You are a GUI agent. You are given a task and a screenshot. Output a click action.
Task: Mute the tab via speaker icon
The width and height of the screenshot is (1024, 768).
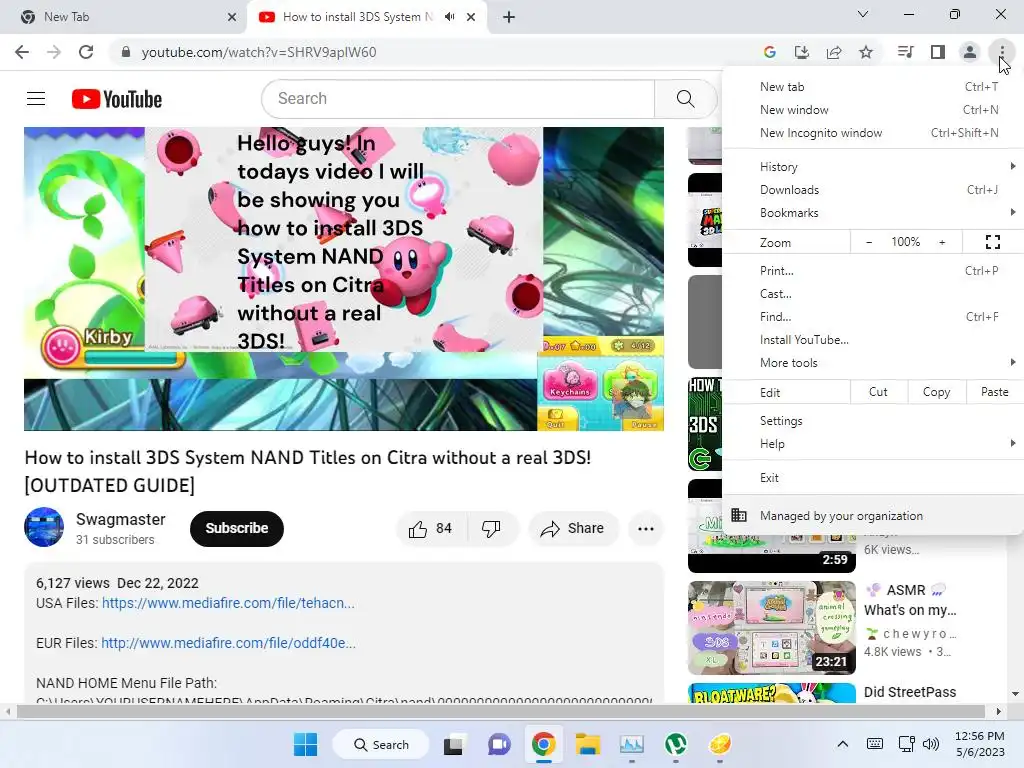pyautogui.click(x=449, y=17)
